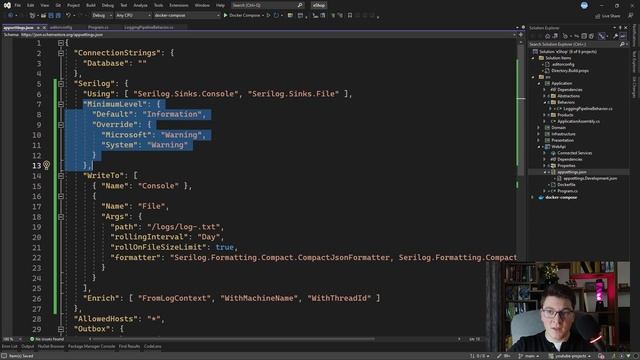Collapse the Serilog block on line 5

tap(61, 84)
